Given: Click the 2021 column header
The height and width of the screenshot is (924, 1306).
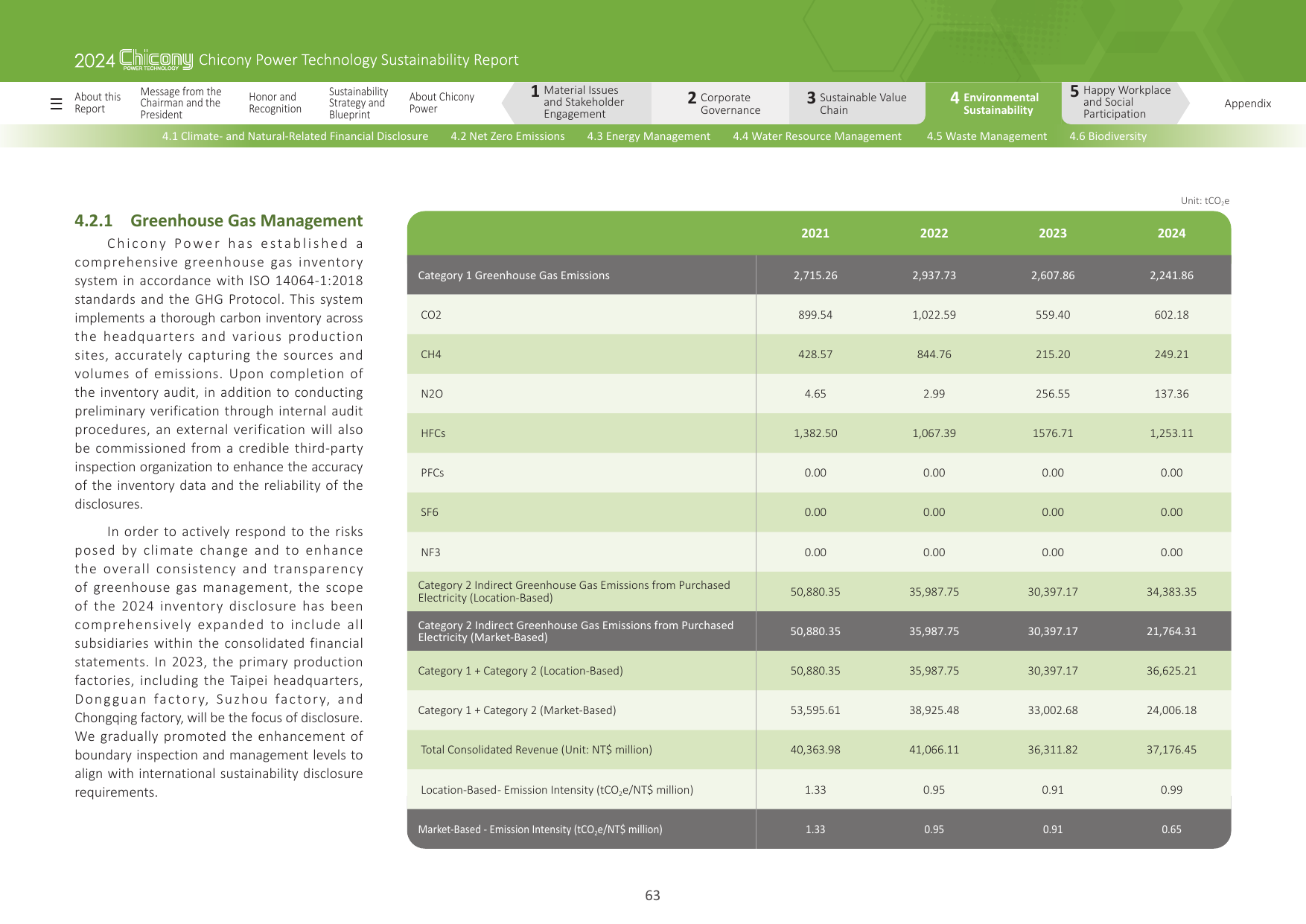Looking at the screenshot, I should pyautogui.click(x=815, y=233).
